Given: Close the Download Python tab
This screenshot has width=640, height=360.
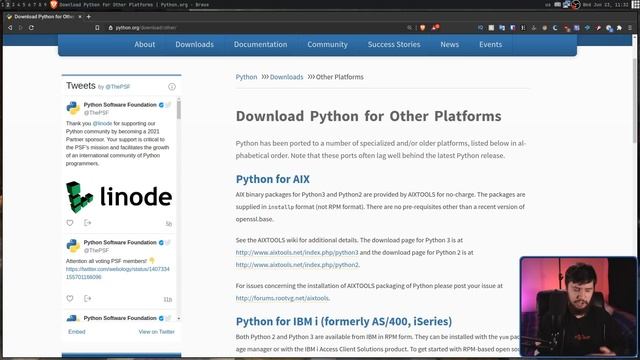Looking at the screenshot, I should click(80, 17).
